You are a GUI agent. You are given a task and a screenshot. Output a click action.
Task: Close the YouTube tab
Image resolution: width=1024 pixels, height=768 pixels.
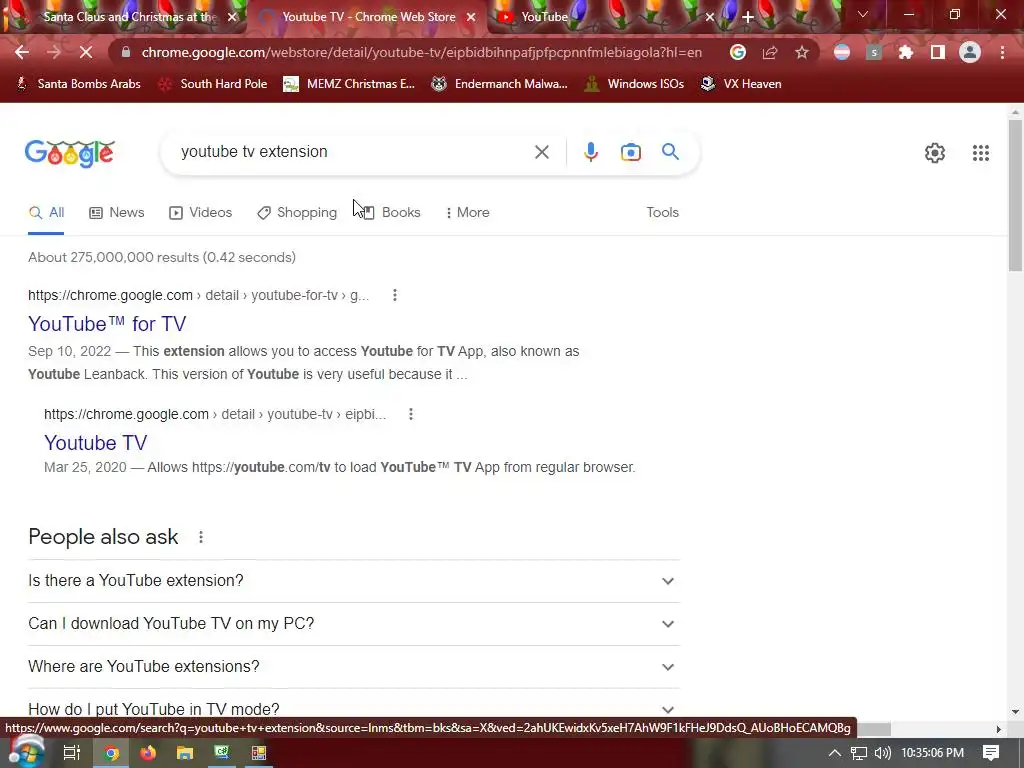pyautogui.click(x=710, y=17)
